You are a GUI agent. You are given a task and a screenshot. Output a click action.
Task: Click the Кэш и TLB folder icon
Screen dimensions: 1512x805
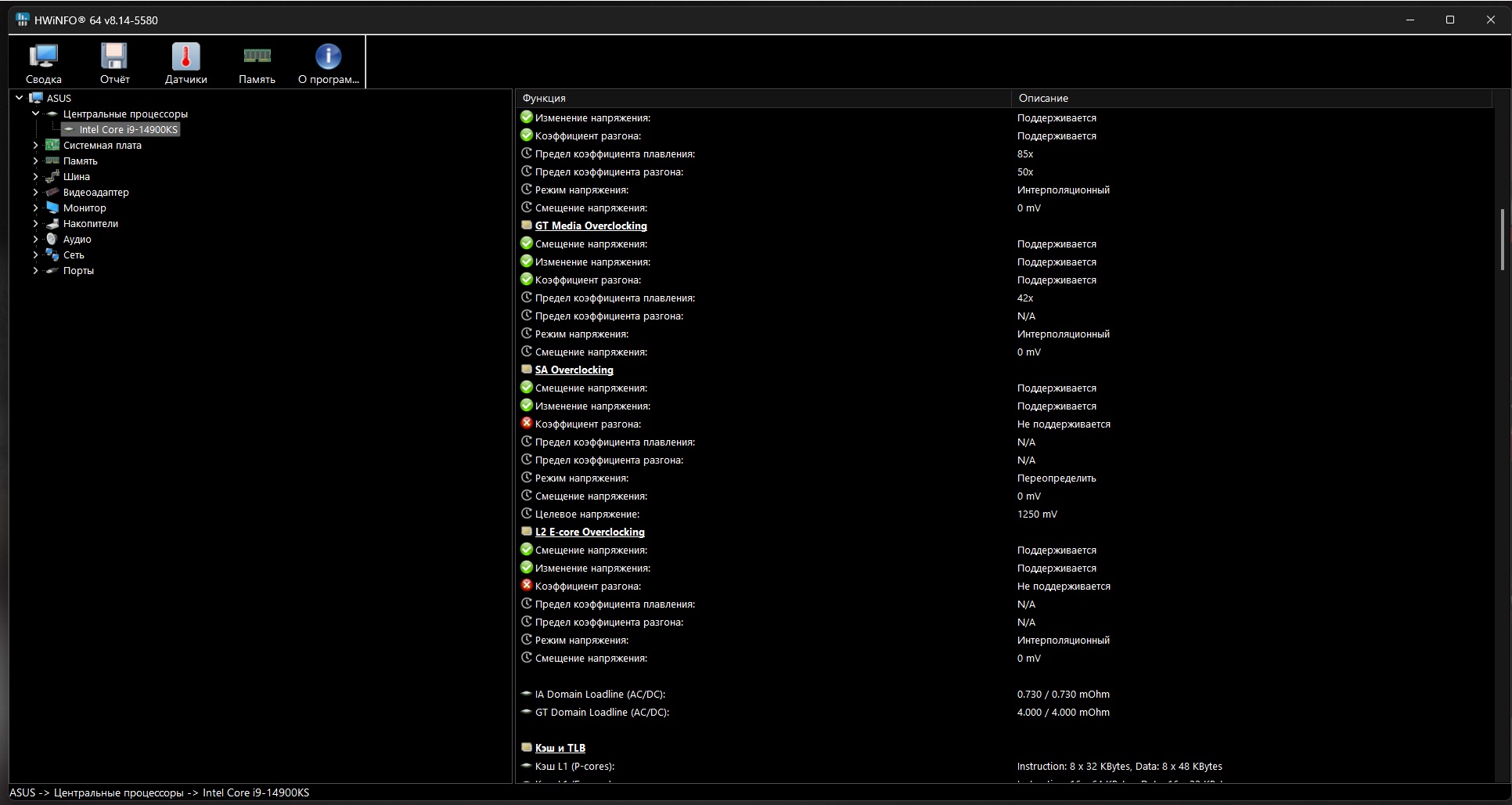tap(527, 748)
